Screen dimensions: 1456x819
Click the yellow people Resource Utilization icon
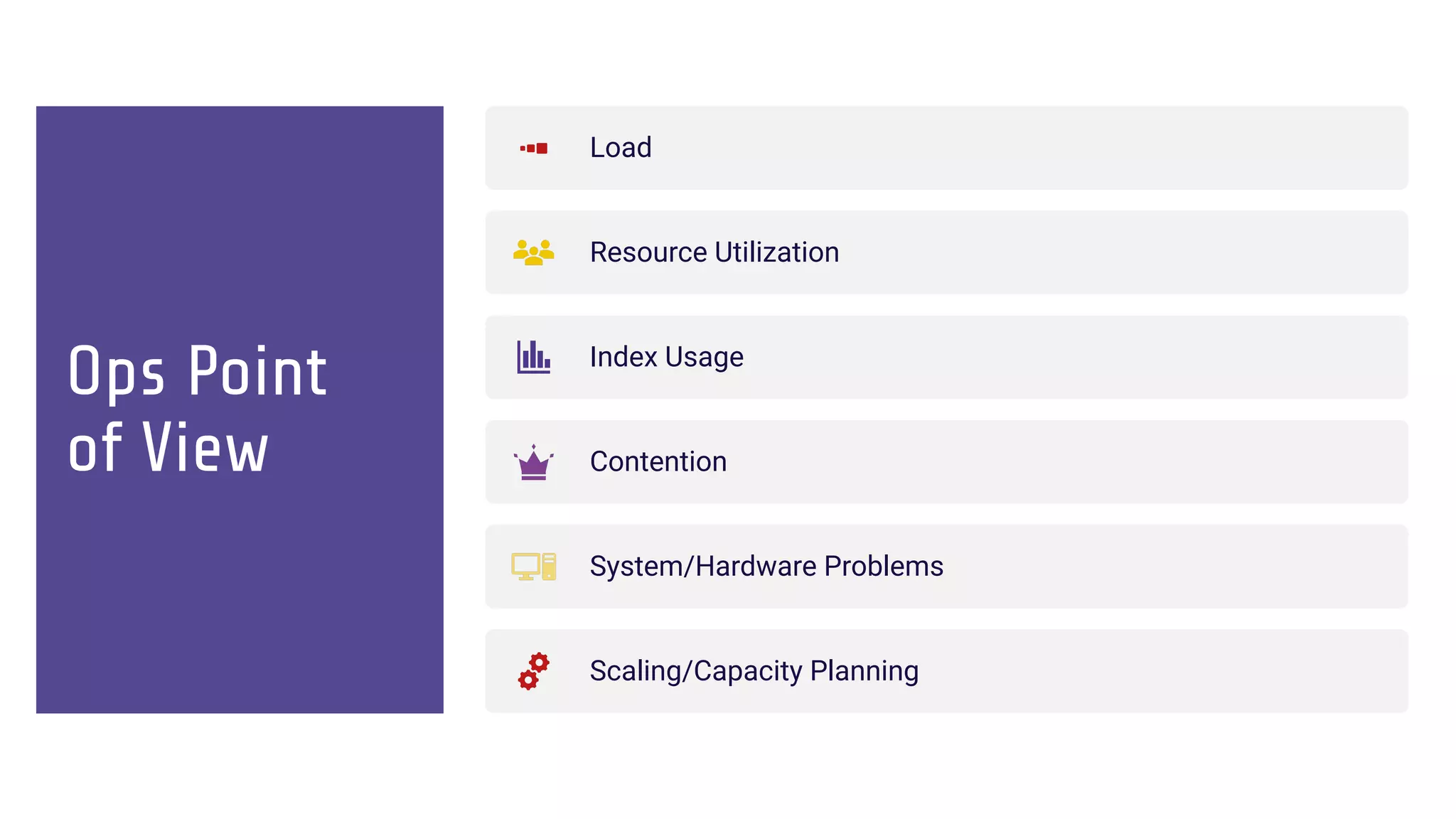click(533, 252)
